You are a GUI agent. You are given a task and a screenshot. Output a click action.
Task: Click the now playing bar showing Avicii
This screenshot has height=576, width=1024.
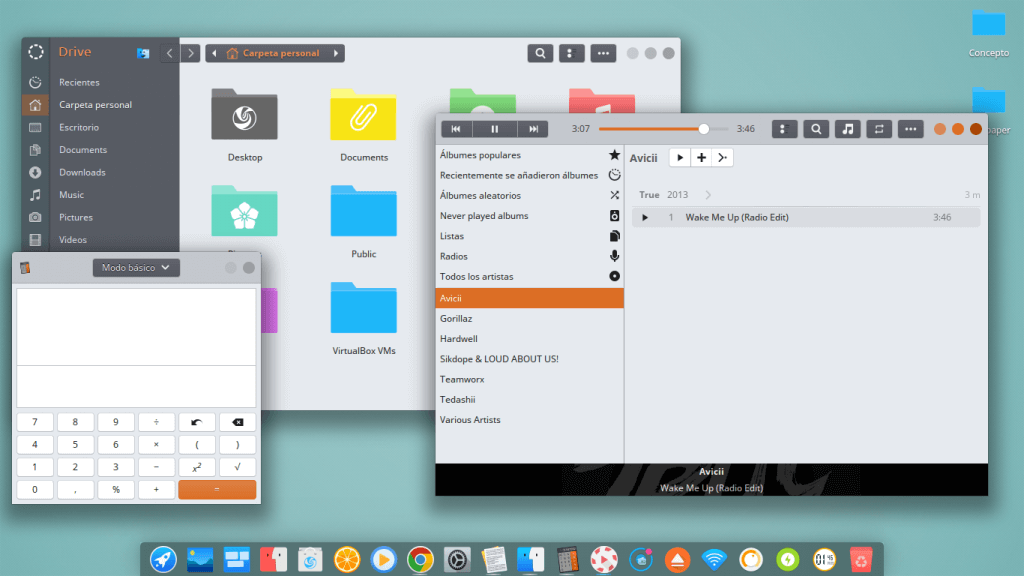pos(711,479)
